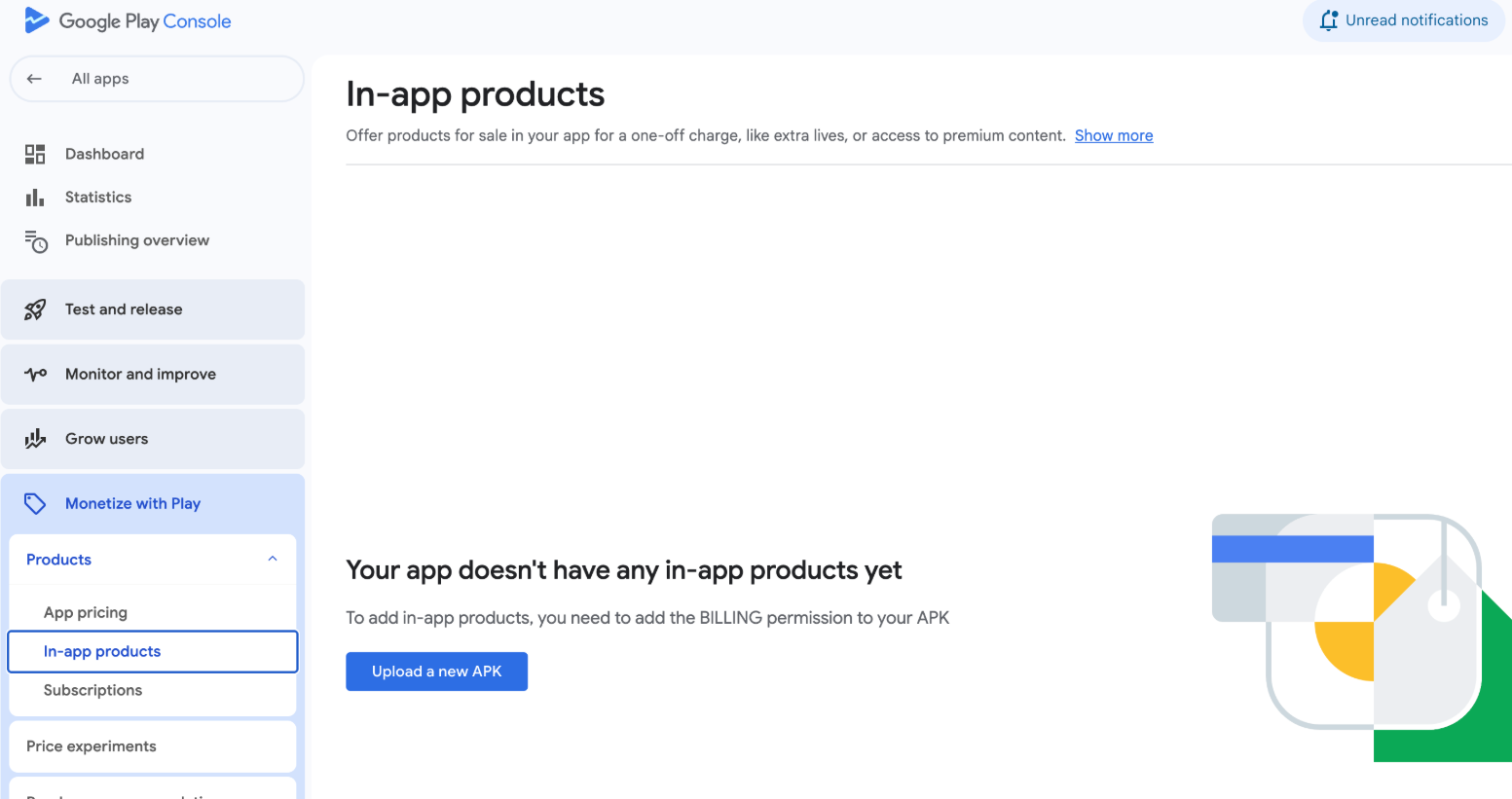
Task: Select In-app products in the sidebar
Action: coord(101,651)
